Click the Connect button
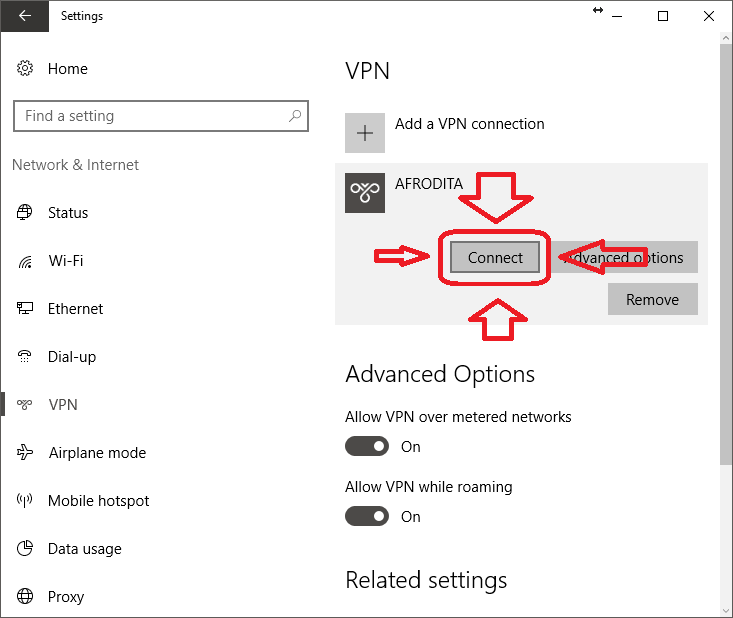Screen dimensions: 733x618 pos(495,257)
